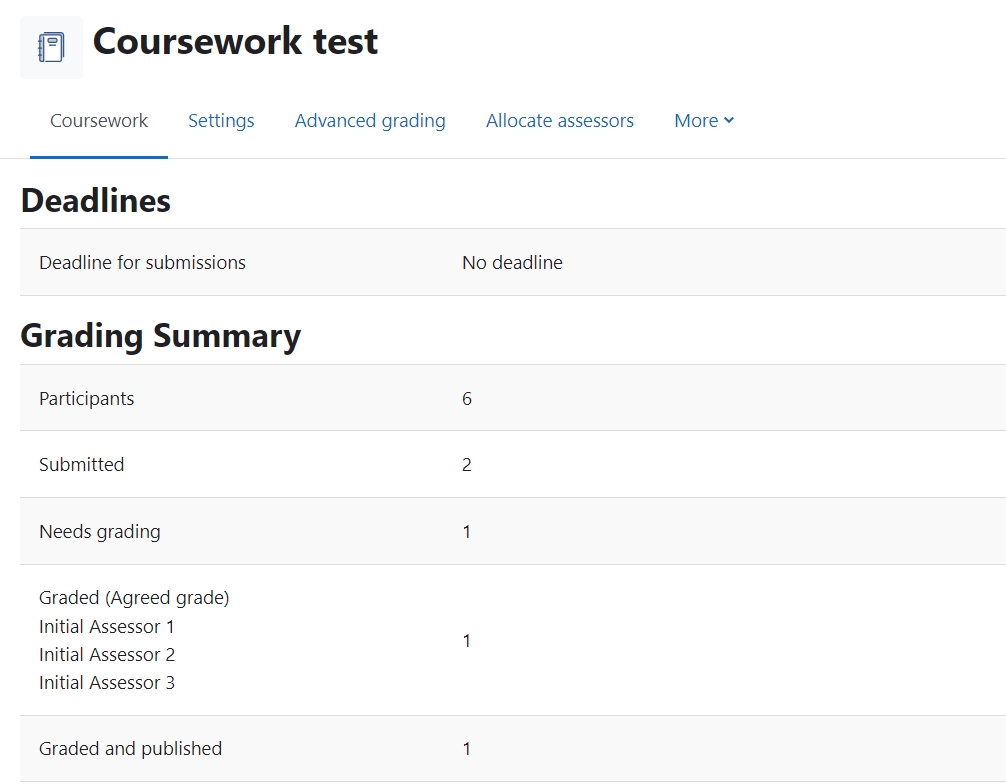Click the Deadlines section heading
The image size is (1006, 784).
coord(95,200)
